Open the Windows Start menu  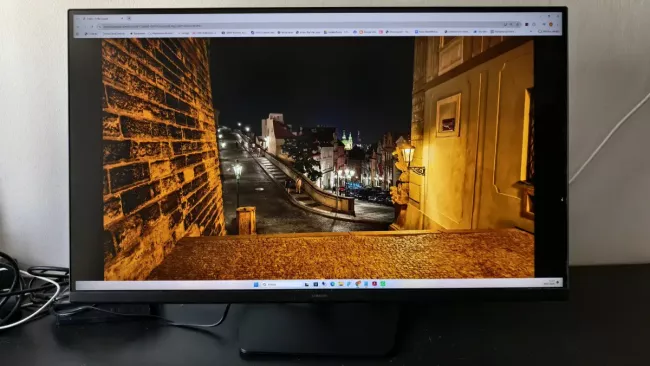[256, 284]
